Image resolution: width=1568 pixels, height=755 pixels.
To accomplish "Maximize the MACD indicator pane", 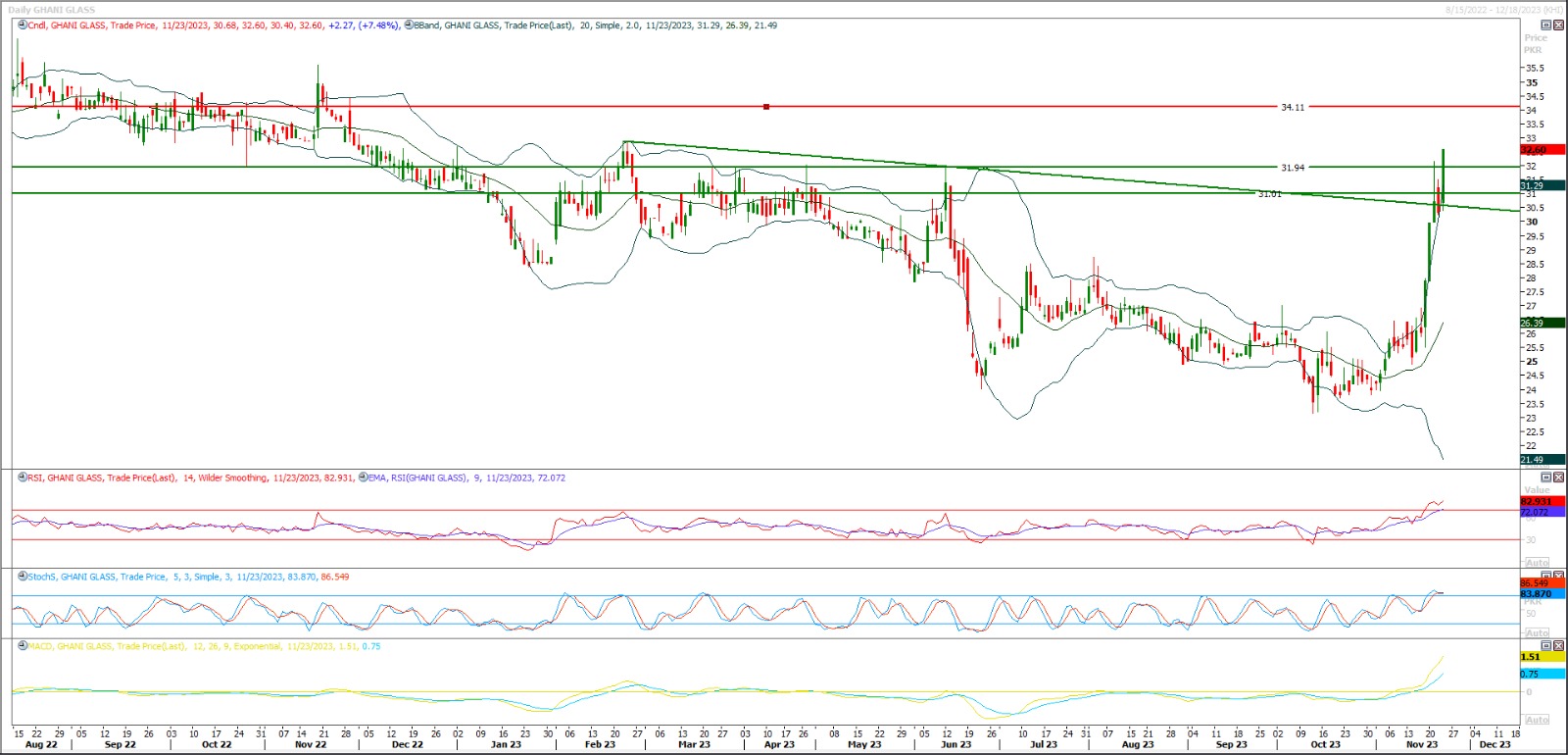I will pos(1546,646).
